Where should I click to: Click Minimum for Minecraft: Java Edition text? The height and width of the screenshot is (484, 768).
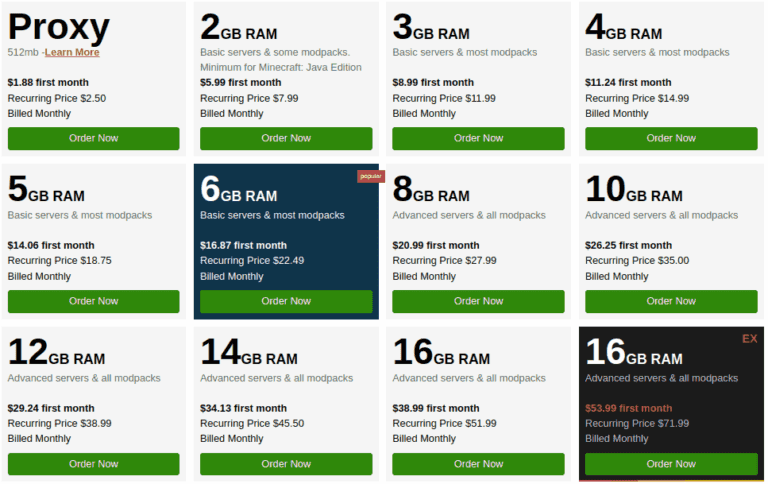(x=281, y=68)
